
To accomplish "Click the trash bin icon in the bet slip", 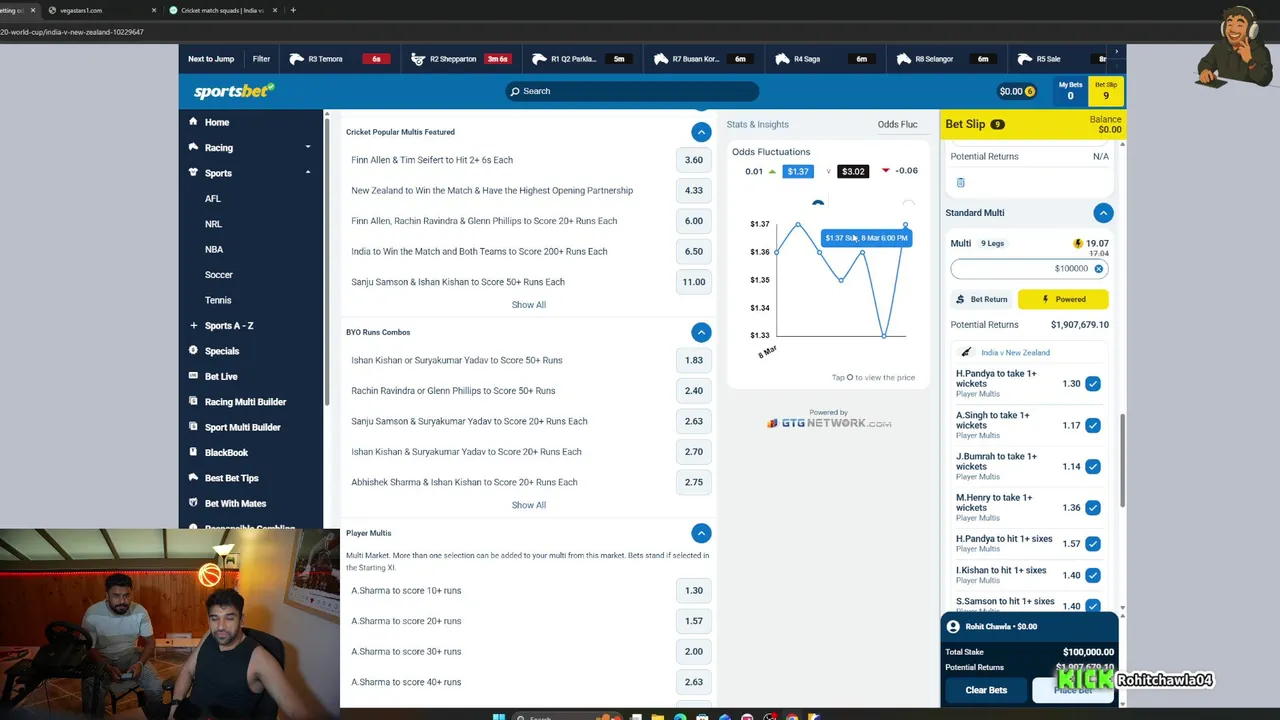I will (x=960, y=182).
